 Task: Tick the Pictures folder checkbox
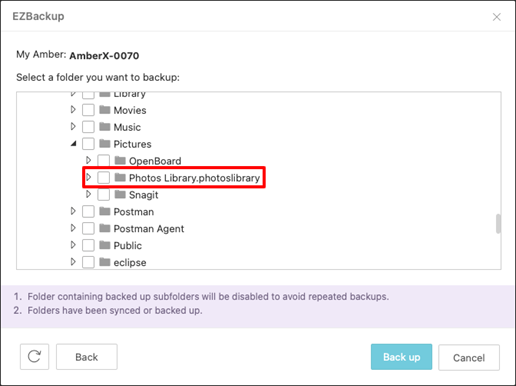click(88, 144)
